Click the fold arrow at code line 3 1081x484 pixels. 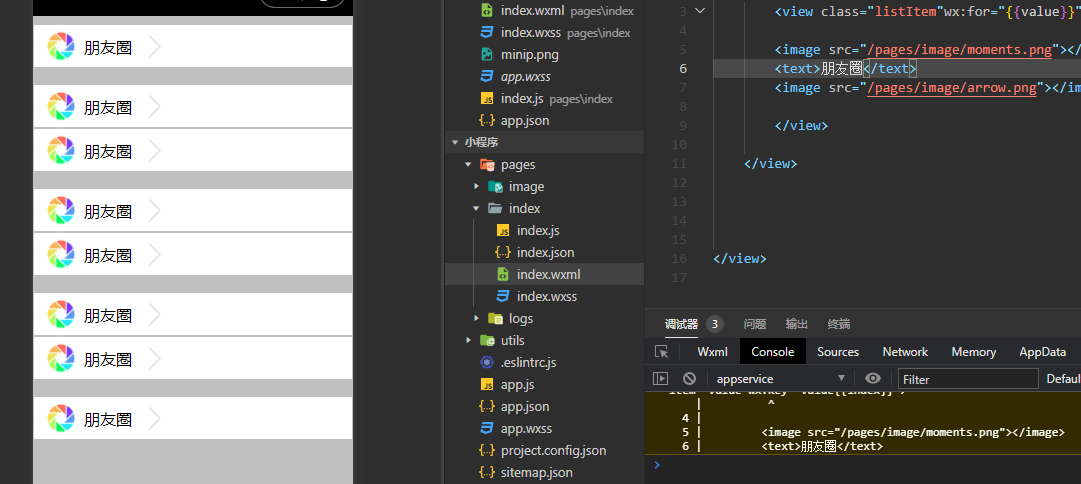click(700, 11)
